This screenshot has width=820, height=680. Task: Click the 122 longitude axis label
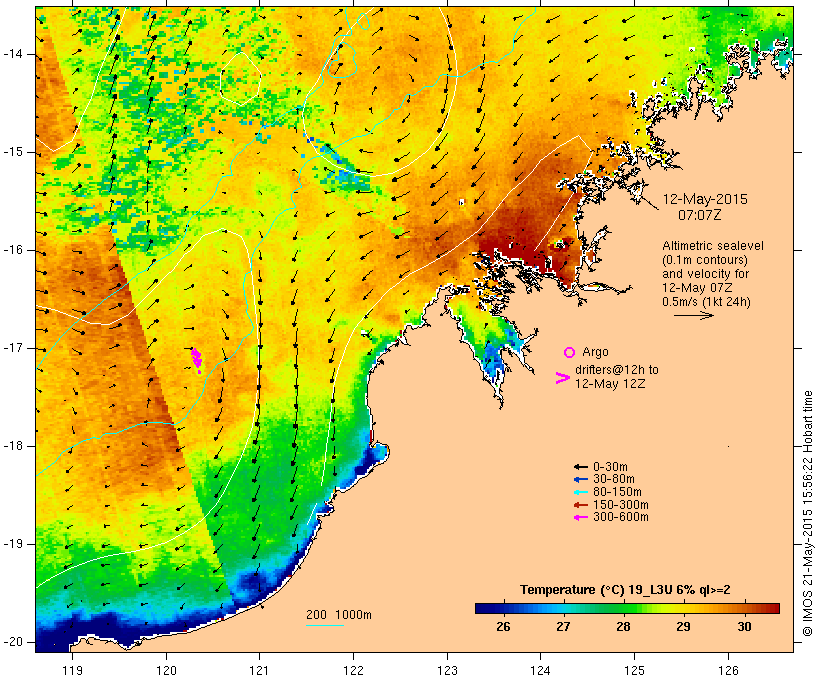click(354, 670)
